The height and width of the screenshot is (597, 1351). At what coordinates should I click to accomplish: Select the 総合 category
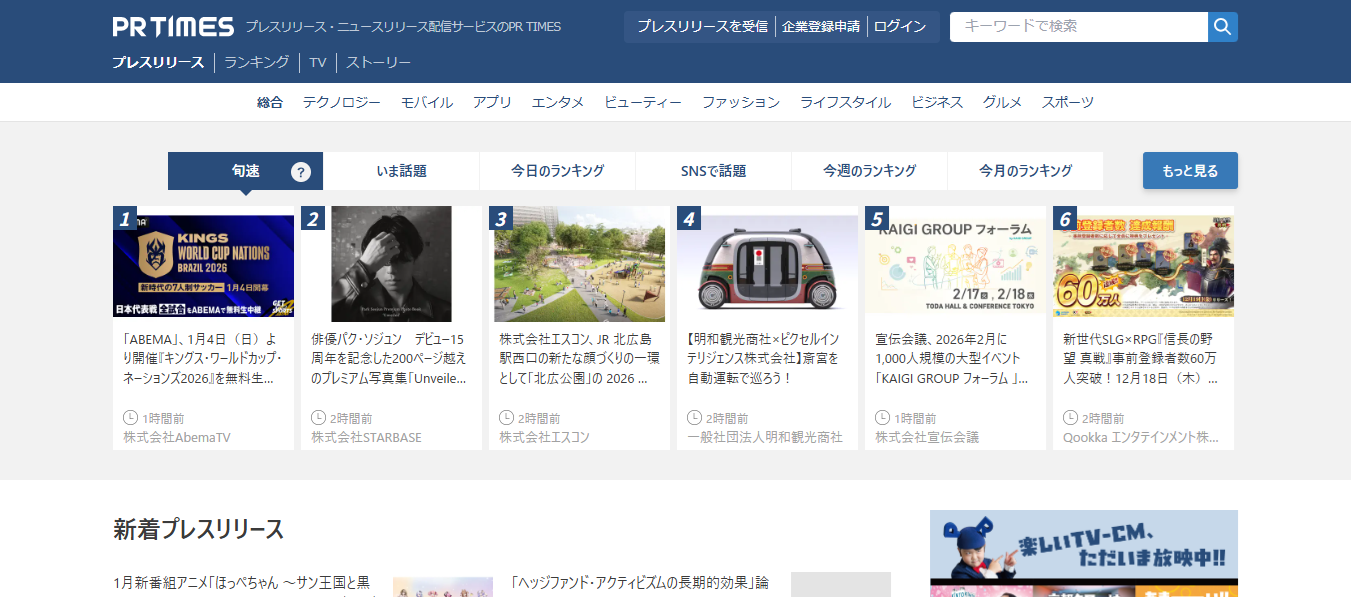tap(270, 102)
